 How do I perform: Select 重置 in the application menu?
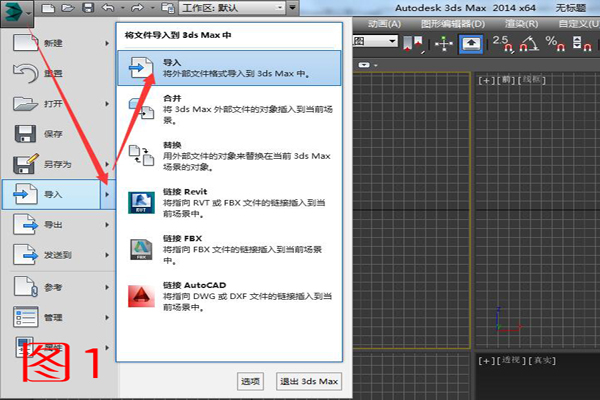tap(59, 73)
